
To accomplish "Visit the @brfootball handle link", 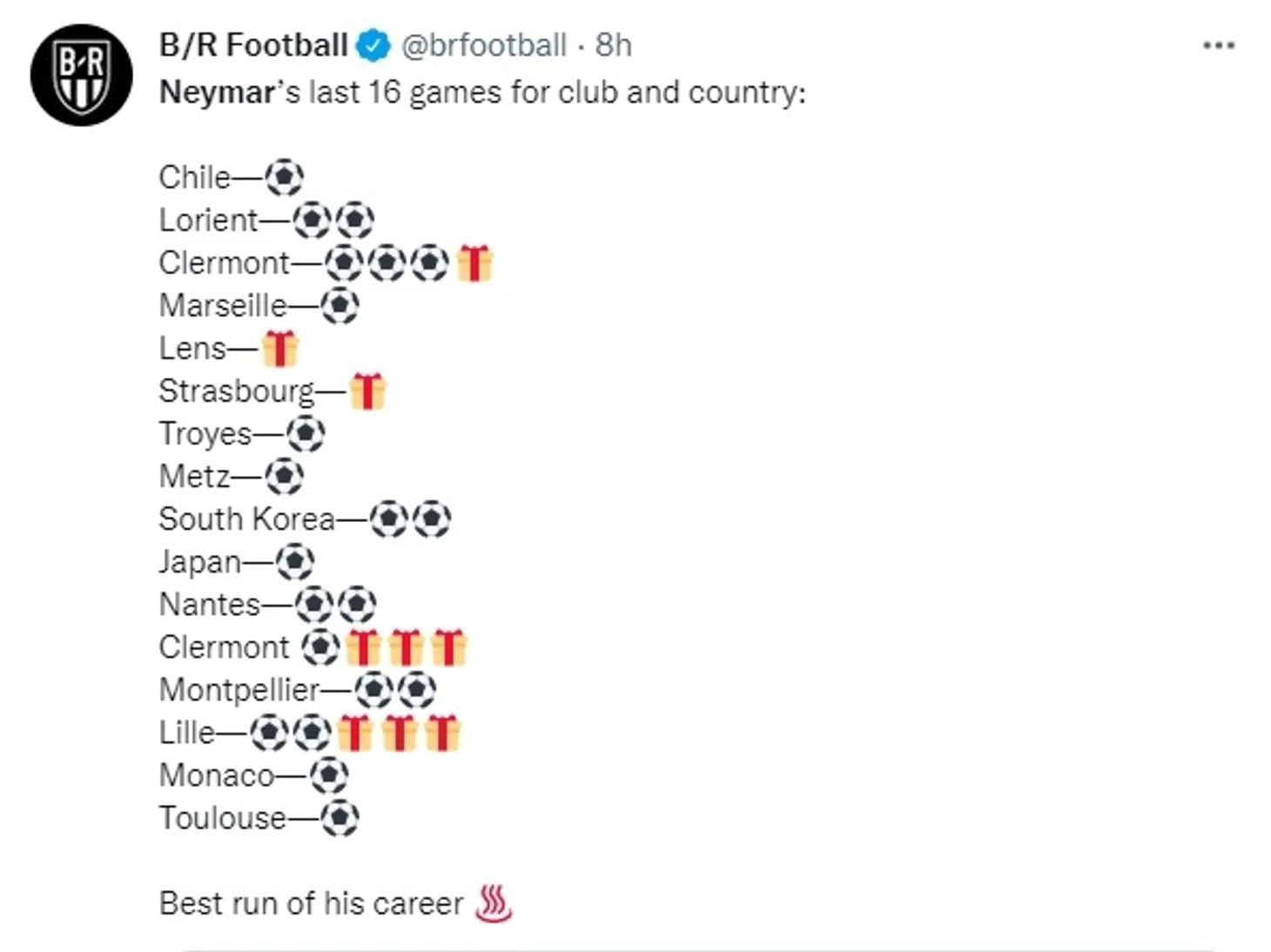I will pyautogui.click(x=483, y=45).
